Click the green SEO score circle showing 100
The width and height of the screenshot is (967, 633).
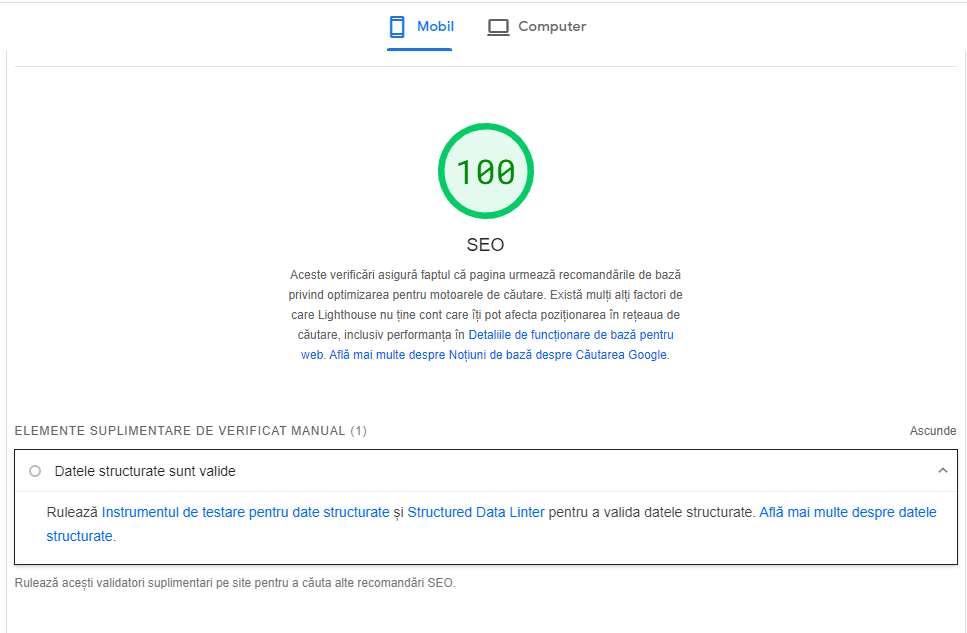(x=485, y=170)
